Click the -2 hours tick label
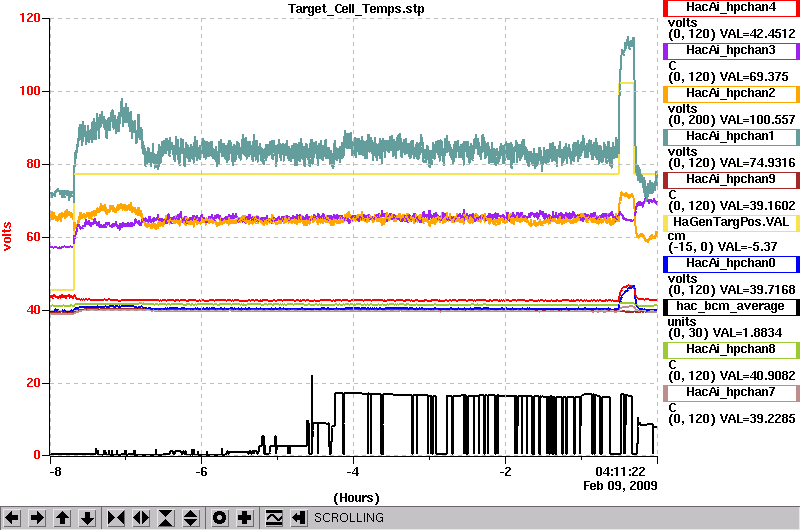 [505, 472]
